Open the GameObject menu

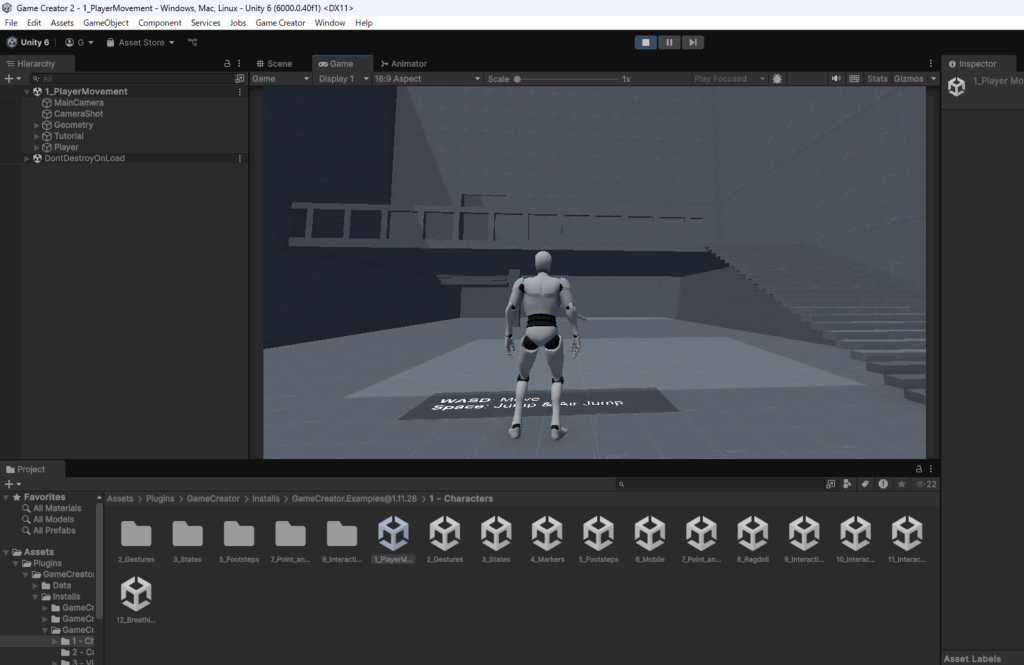106,23
